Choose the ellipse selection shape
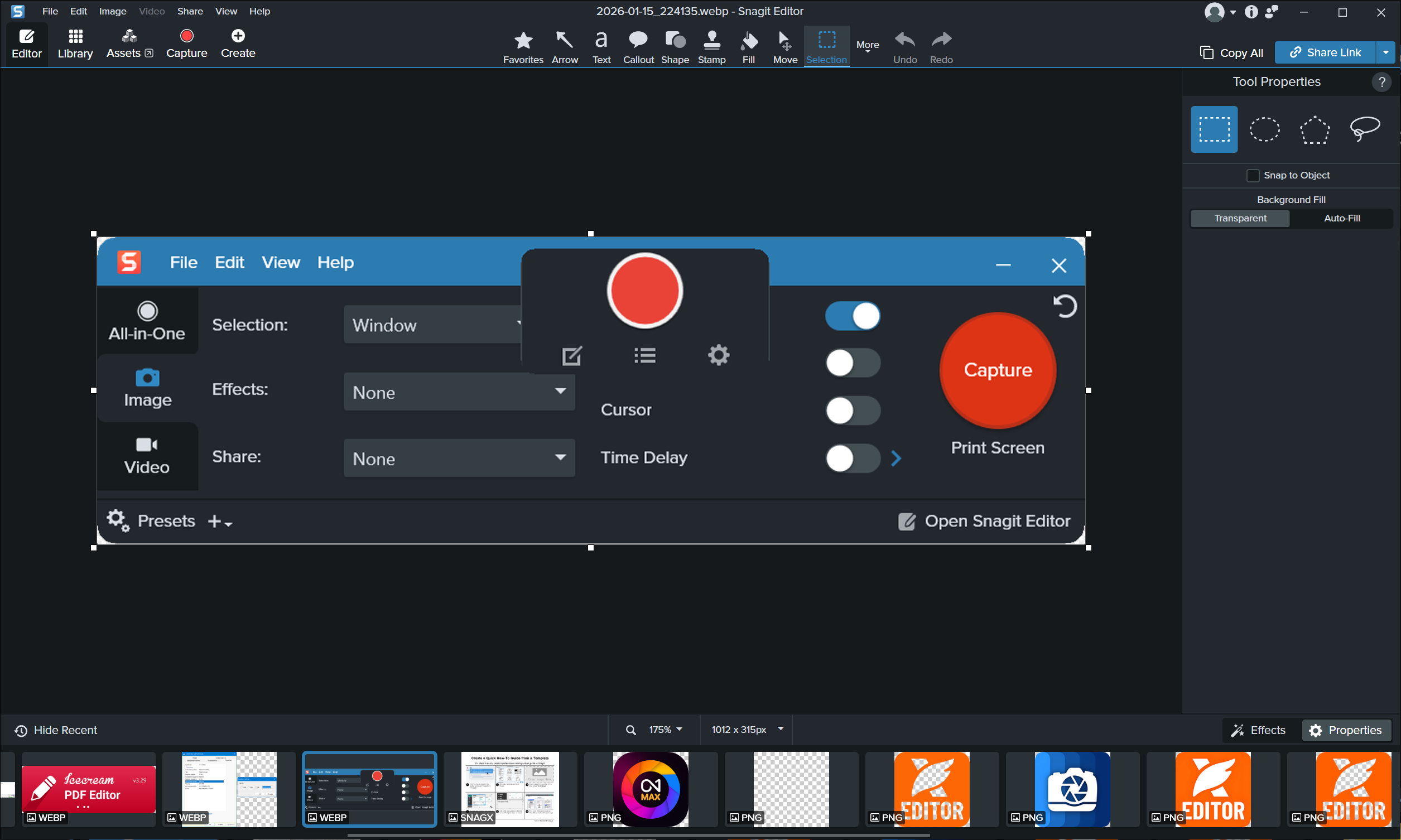 coord(1264,129)
